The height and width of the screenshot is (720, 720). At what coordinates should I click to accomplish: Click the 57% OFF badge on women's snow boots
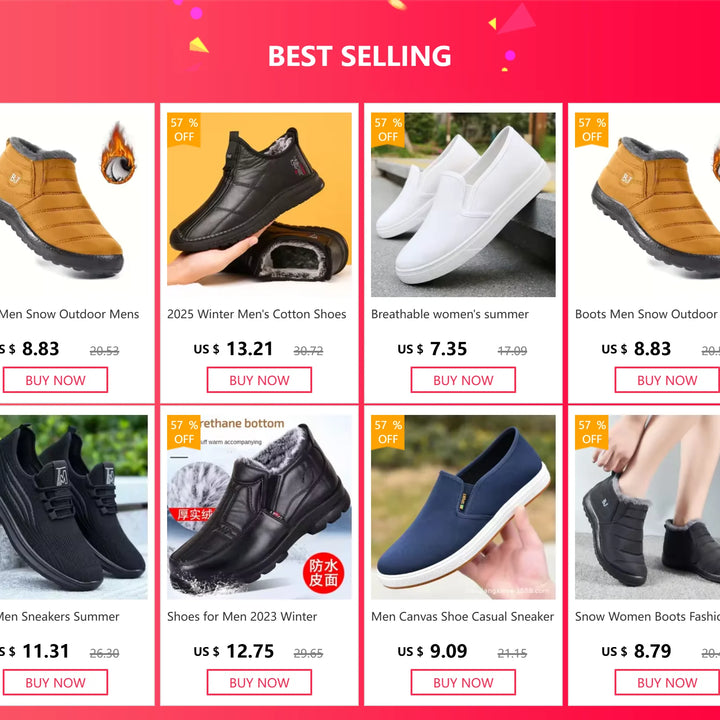coord(591,433)
